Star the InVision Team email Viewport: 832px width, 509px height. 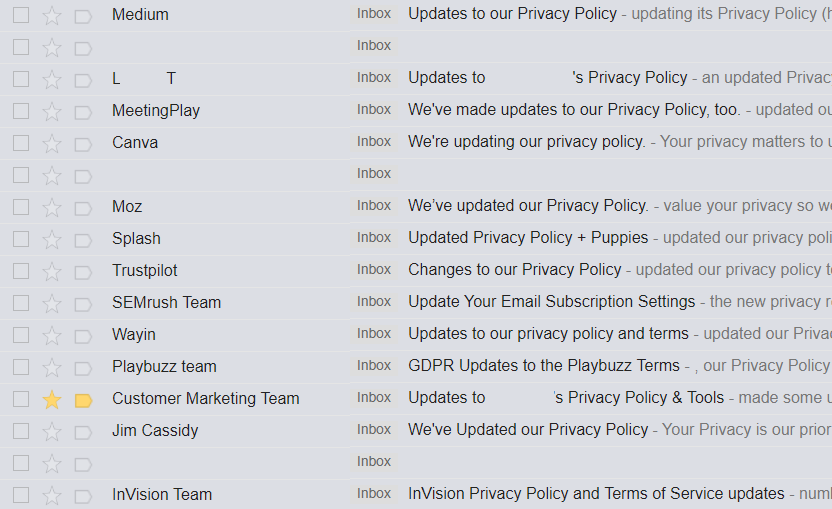[x=51, y=496]
